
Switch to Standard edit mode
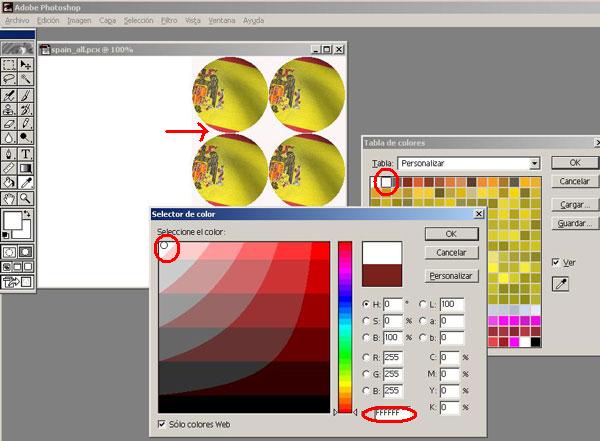click(x=9, y=252)
